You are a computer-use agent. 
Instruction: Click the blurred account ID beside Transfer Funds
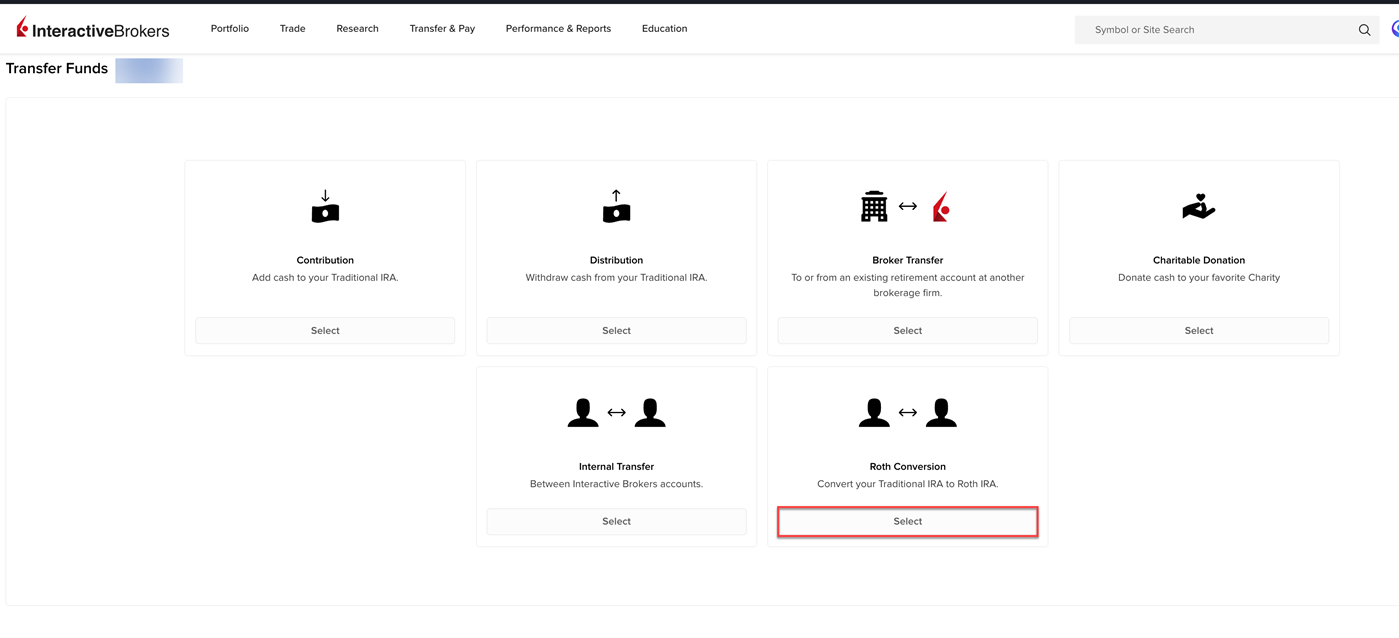149,70
